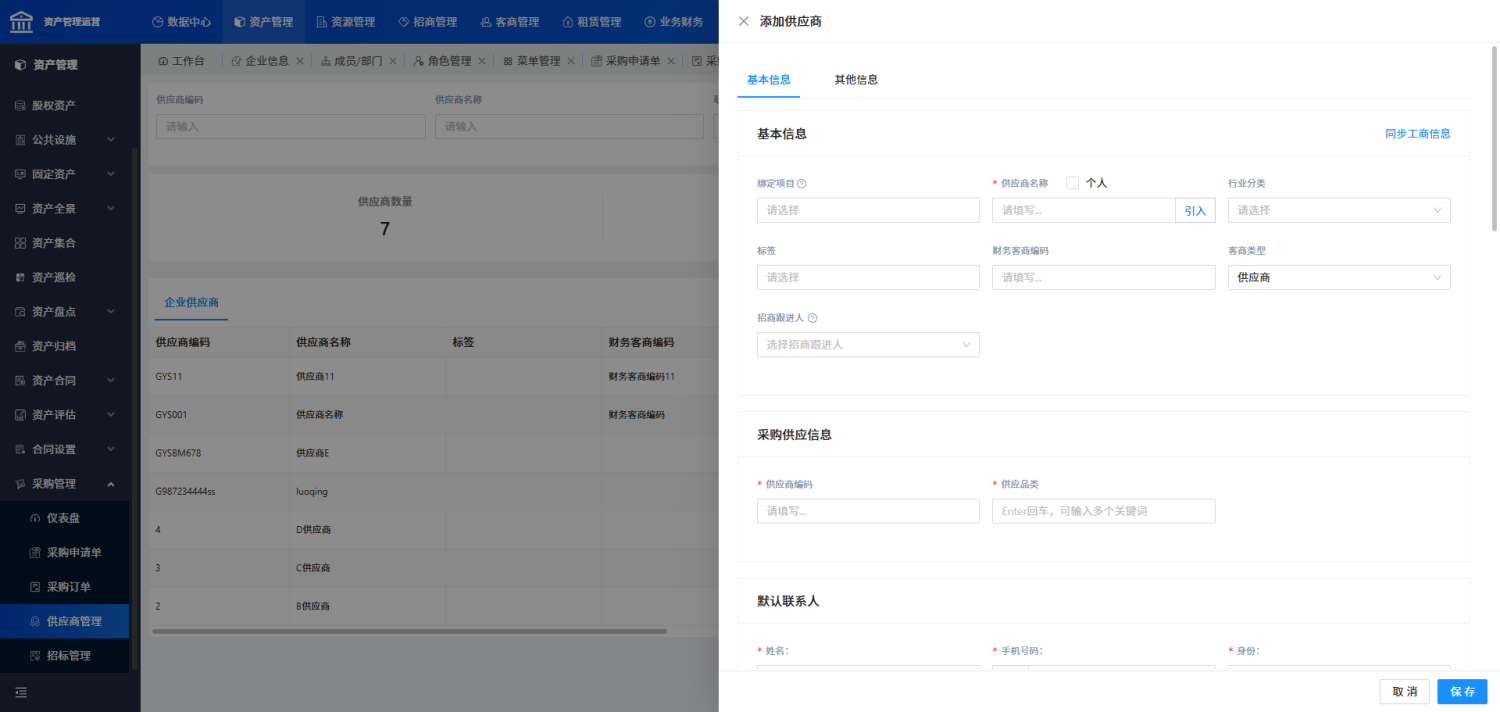Open 业务财务 top navigation
Screen dimensions: 1500x712
click(x=673, y=21)
